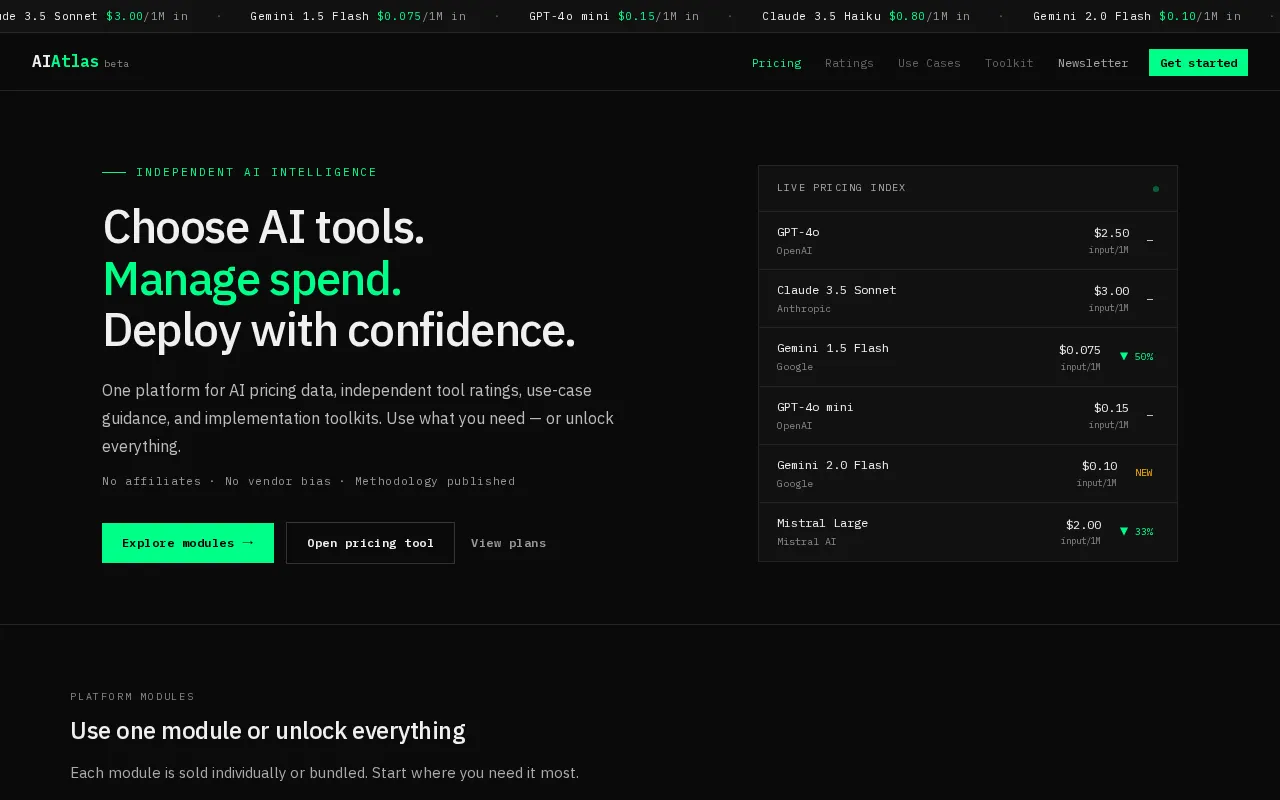Open the Newsletter nav link

pyautogui.click(x=1093, y=63)
